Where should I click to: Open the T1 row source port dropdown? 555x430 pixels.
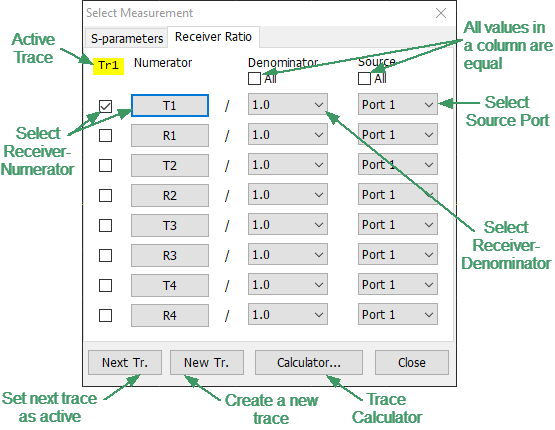pos(398,104)
